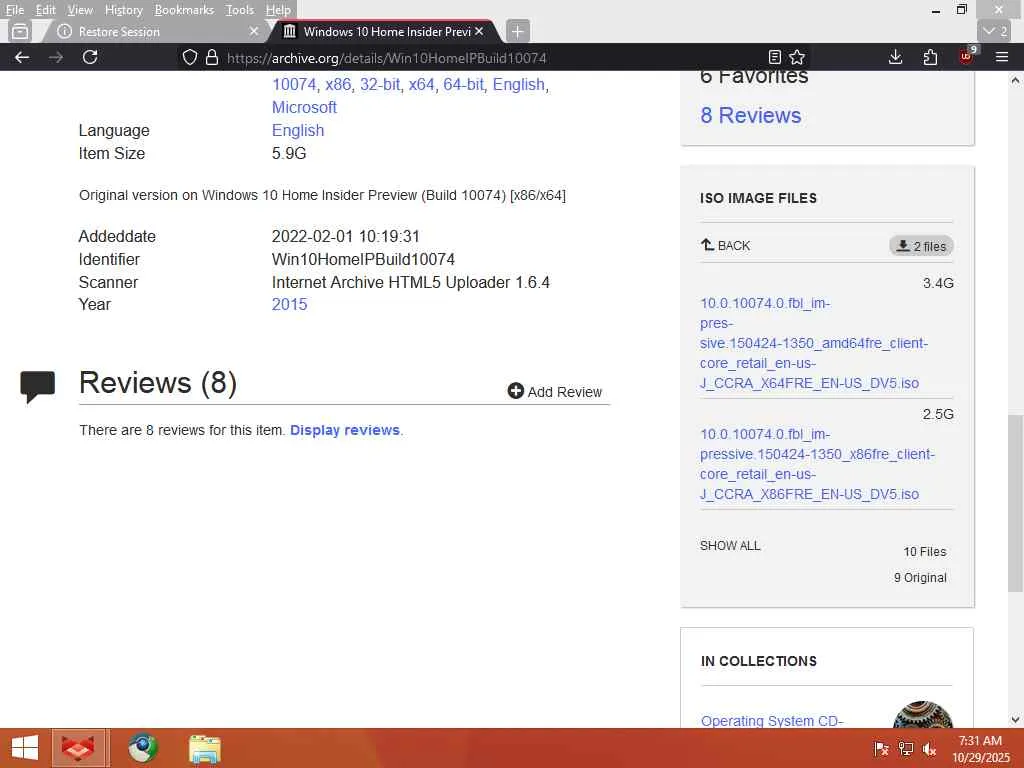Click the forward navigation arrow
The width and height of the screenshot is (1024, 768).
point(56,57)
